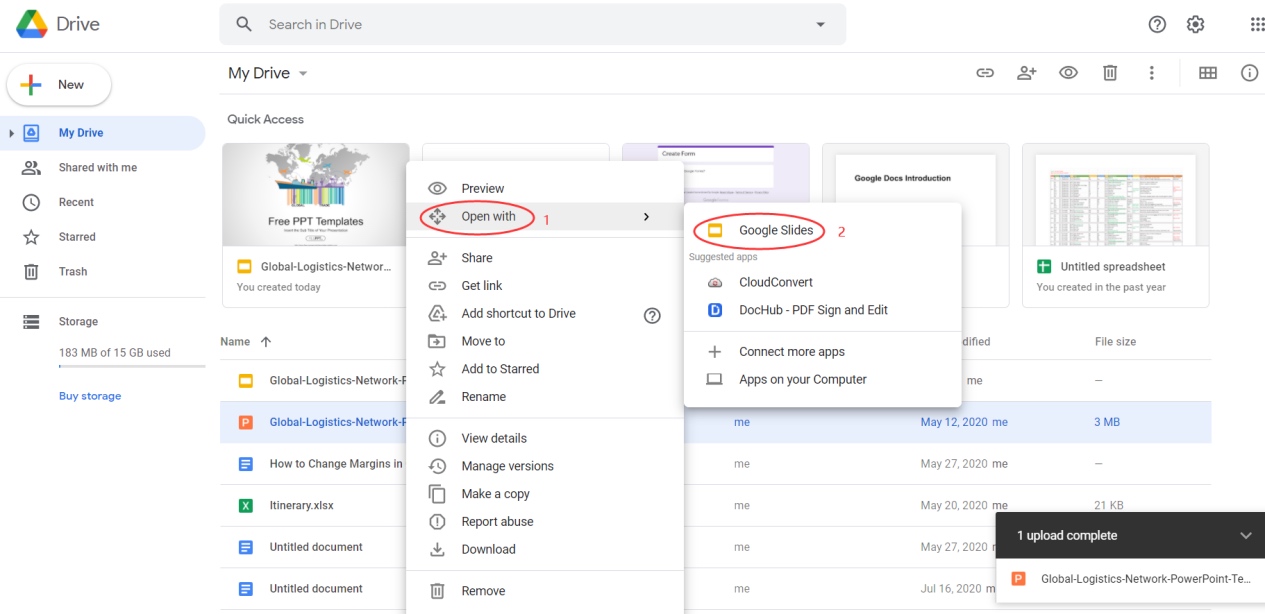Expand the My Drive title dropdown
Viewport: 1265px width, 614px height.
(x=303, y=74)
